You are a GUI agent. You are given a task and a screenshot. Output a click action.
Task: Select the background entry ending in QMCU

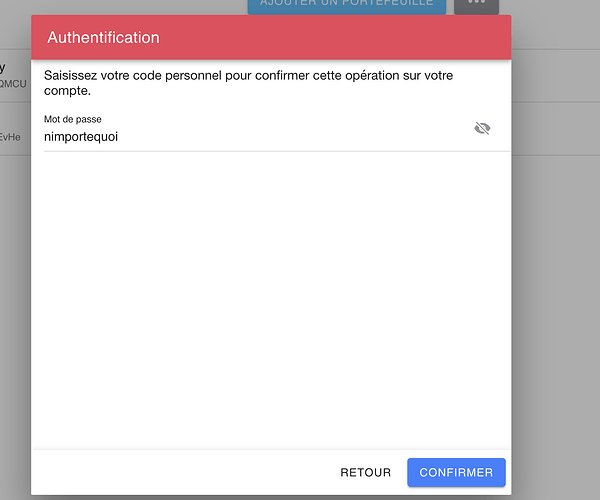click(x=12, y=84)
